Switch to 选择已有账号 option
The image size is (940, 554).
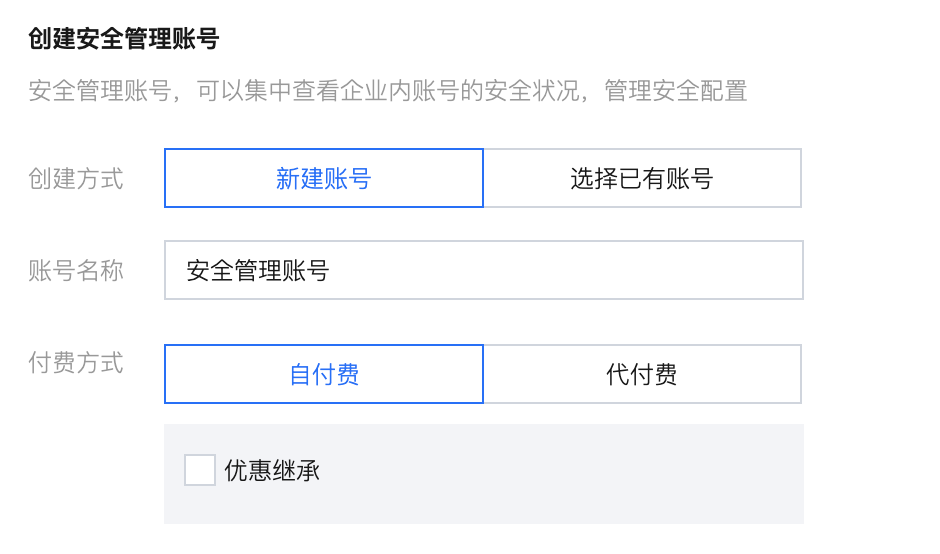tap(642, 179)
